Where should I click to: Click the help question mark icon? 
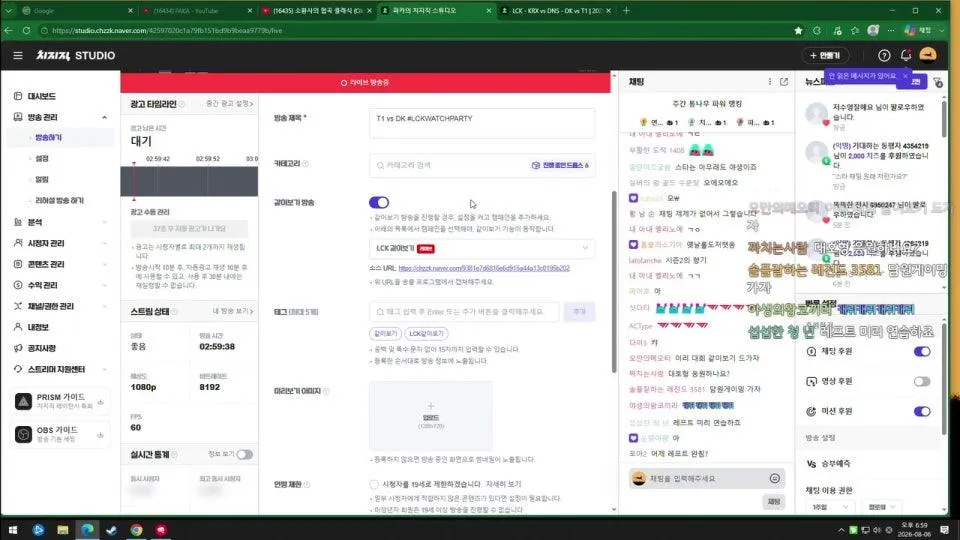(x=883, y=55)
